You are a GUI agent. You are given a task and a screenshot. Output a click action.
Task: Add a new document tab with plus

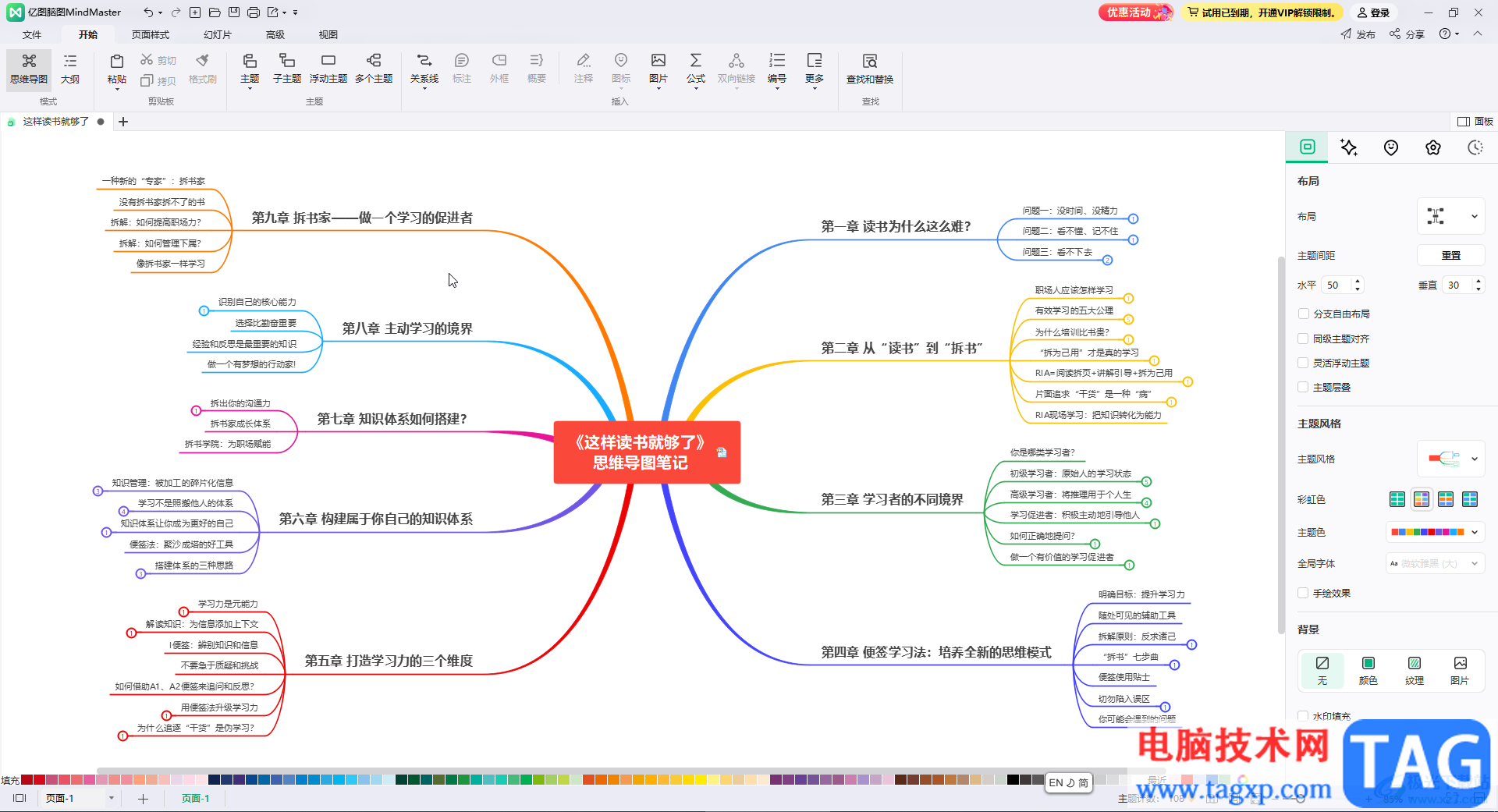point(123,122)
